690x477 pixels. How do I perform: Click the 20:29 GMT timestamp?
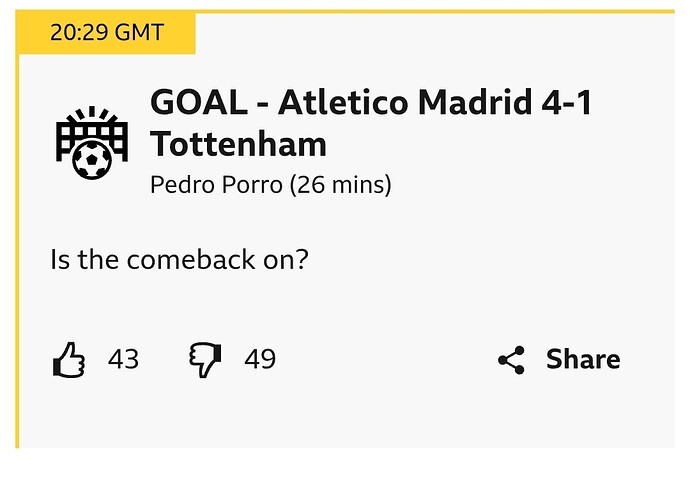click(x=107, y=32)
